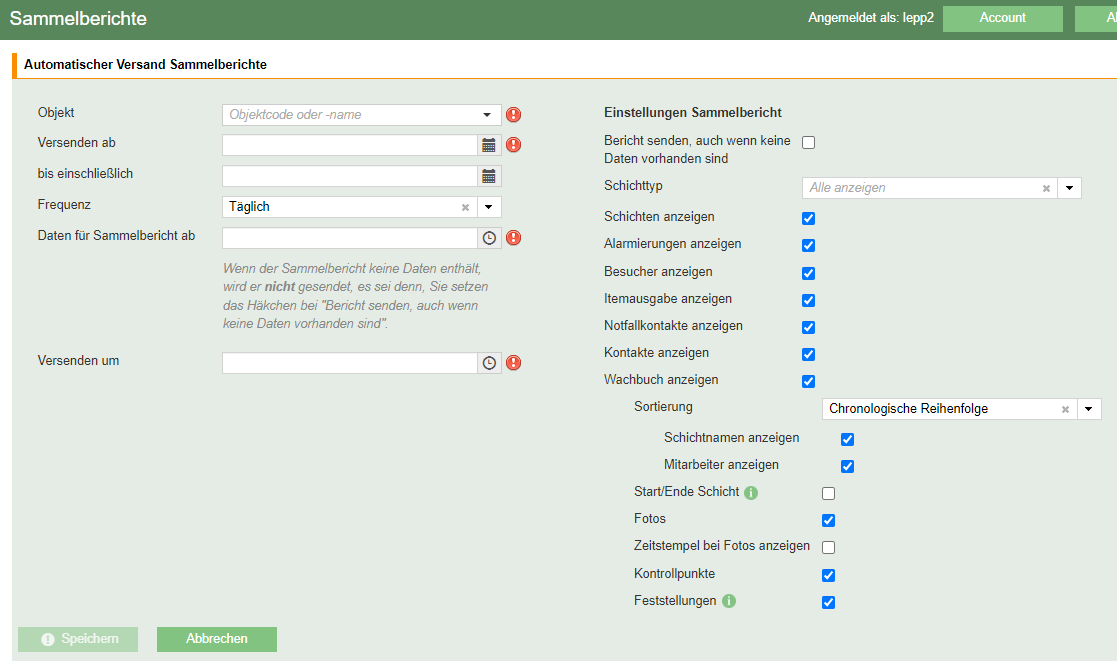Uncheck Schichten anzeigen
The height and width of the screenshot is (661, 1117).
[x=809, y=218]
